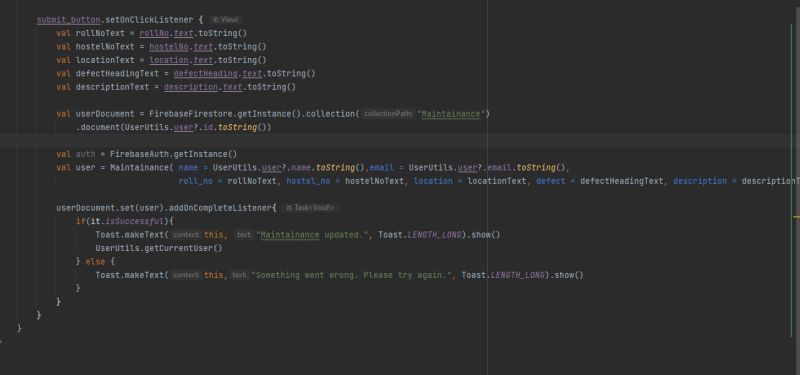Click the collectionPath parameter hint
The width and height of the screenshot is (800, 375).
388,114
